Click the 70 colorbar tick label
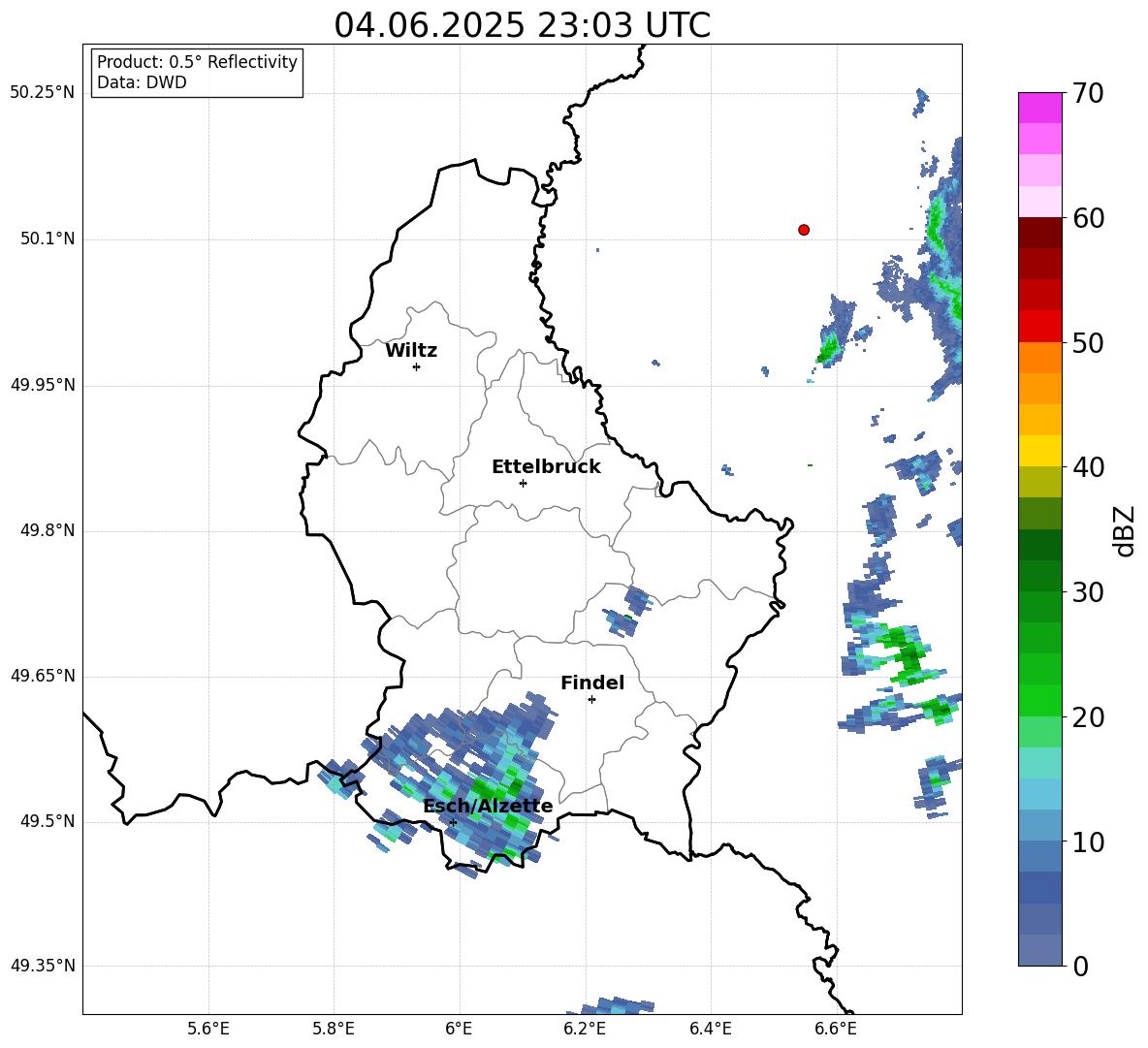 click(1088, 94)
